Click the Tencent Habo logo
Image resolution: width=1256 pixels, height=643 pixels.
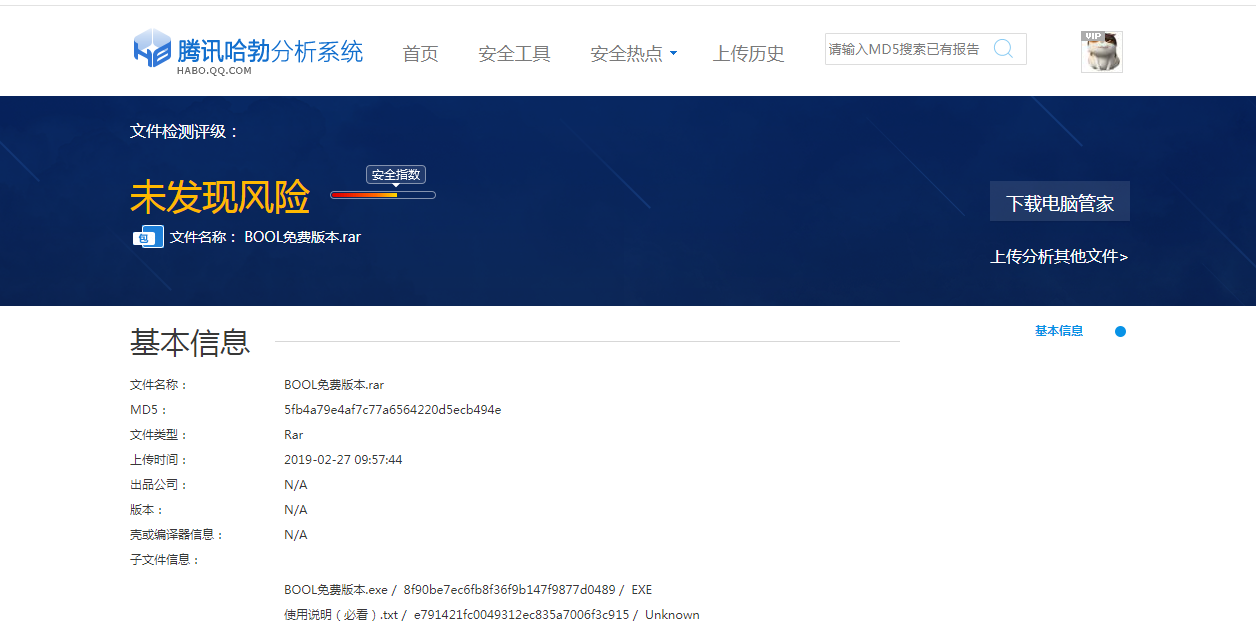(248, 51)
